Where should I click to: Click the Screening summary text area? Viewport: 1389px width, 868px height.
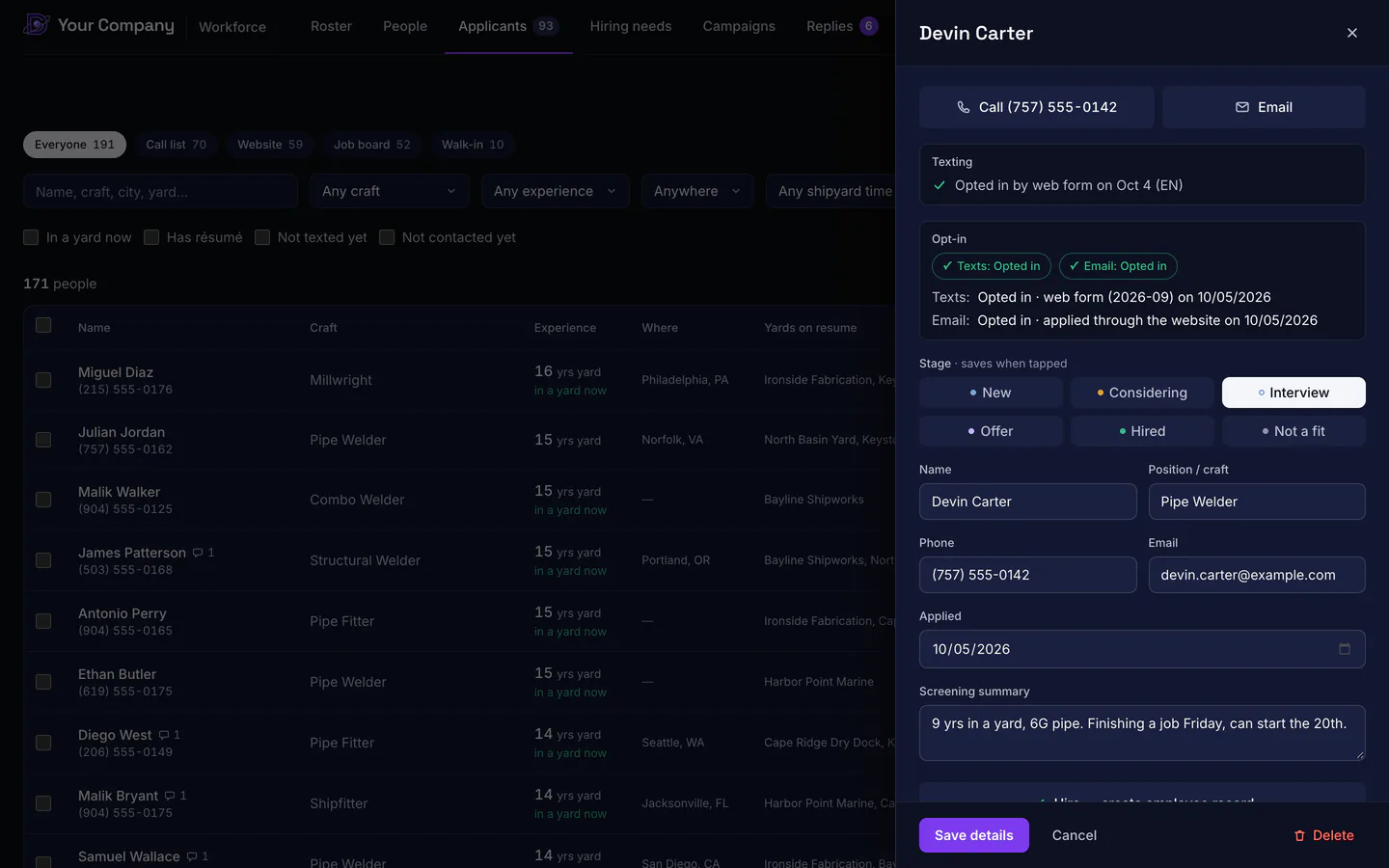point(1142,733)
